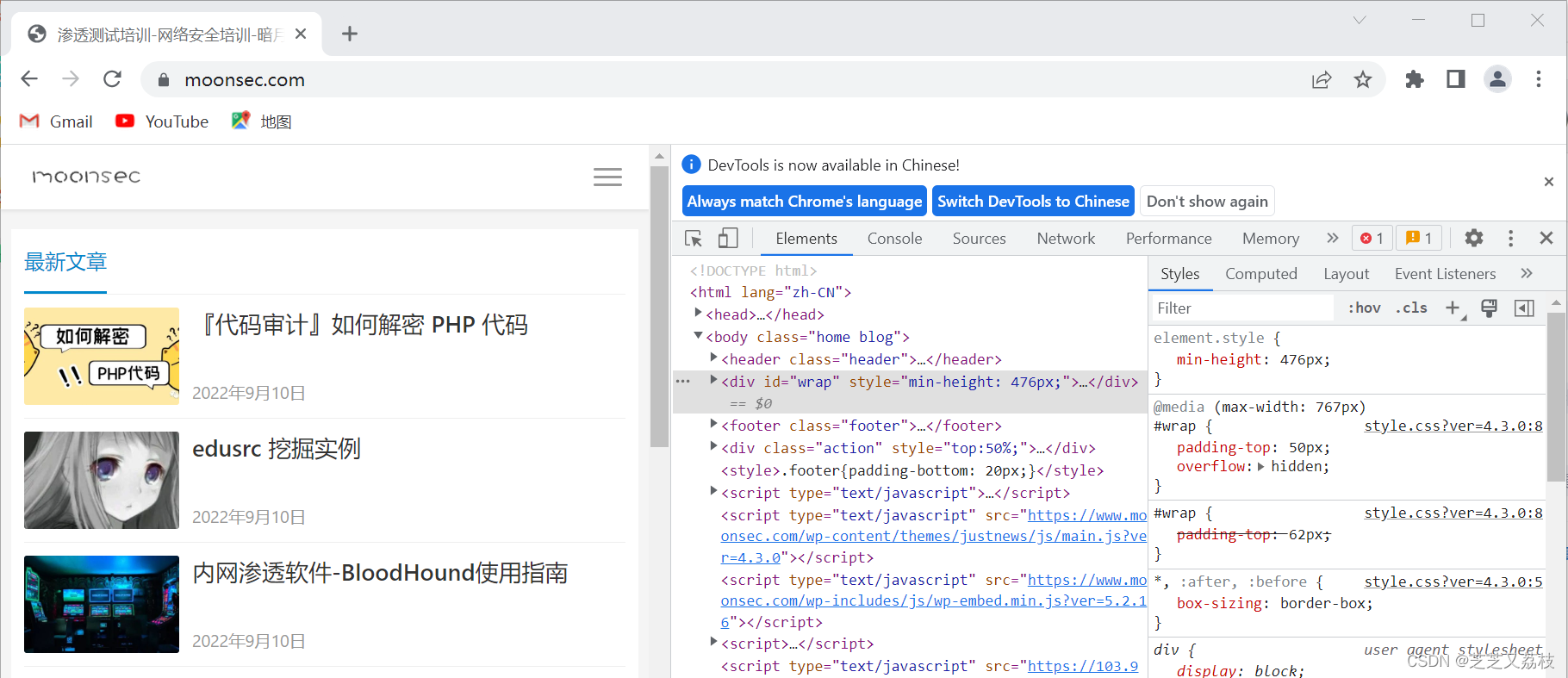The width and height of the screenshot is (1568, 678).
Task: Share this page icon in address bar
Action: pyautogui.click(x=1322, y=80)
